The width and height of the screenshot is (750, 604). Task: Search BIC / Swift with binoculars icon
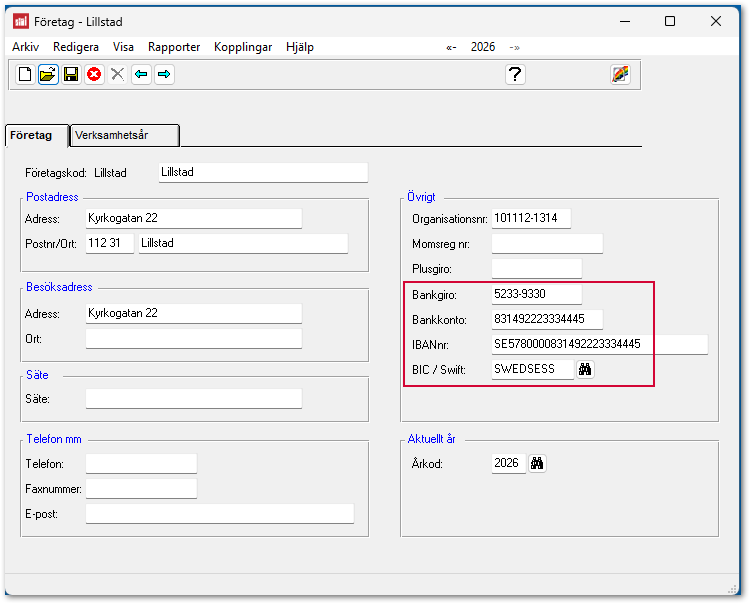tap(586, 369)
